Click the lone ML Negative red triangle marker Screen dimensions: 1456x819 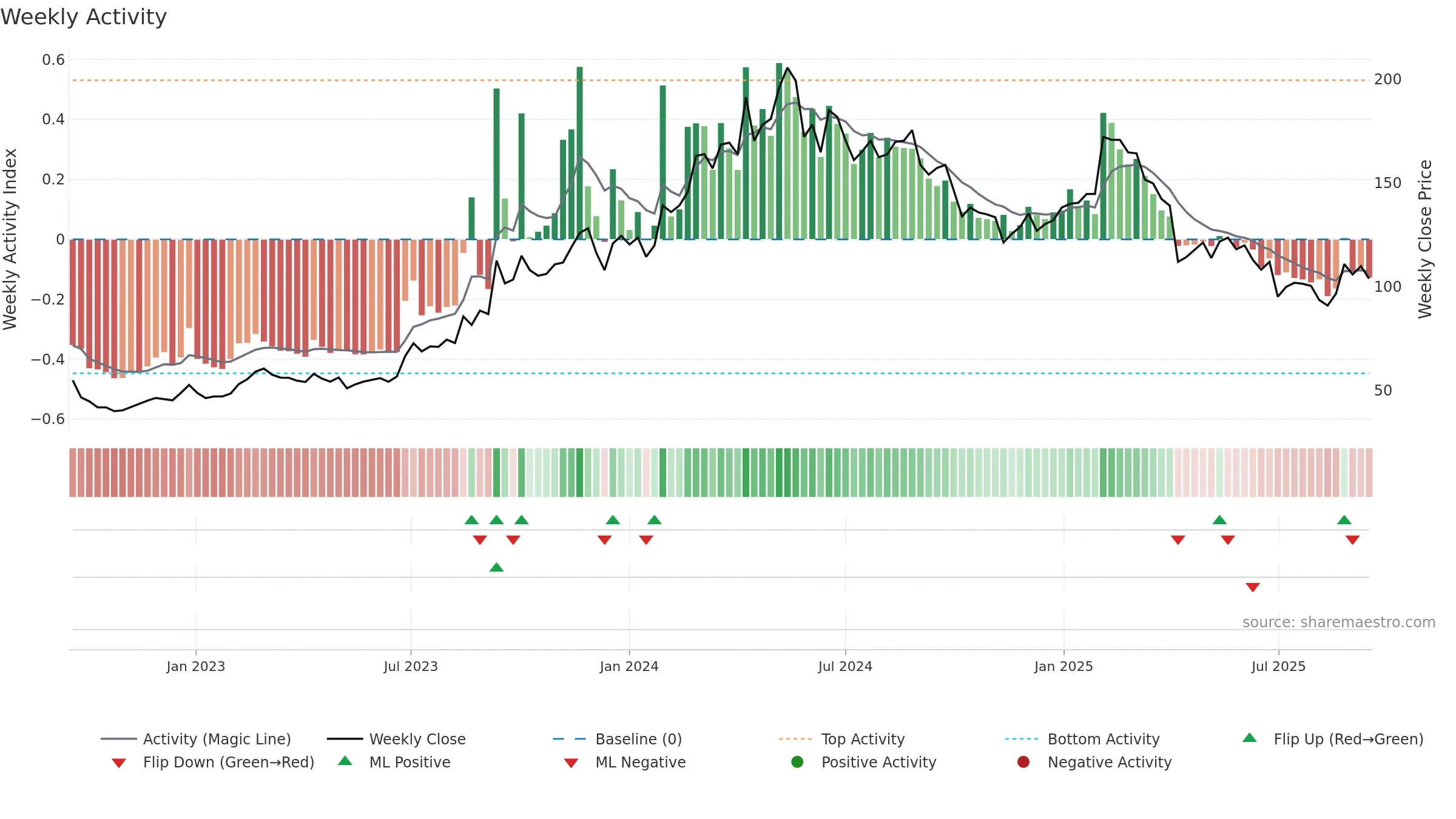pos(1253,587)
